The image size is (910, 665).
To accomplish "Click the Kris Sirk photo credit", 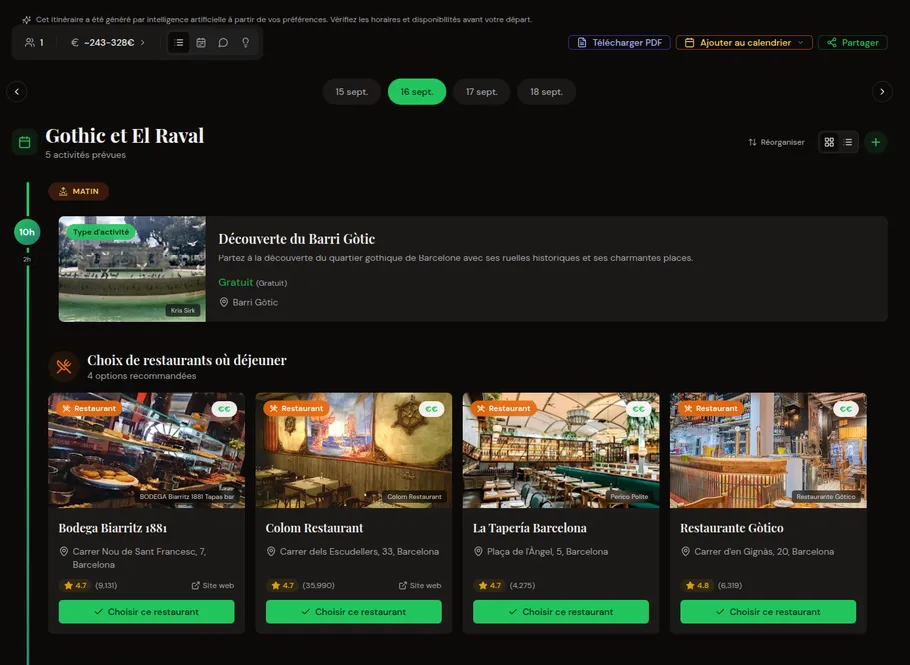I will click(x=183, y=310).
